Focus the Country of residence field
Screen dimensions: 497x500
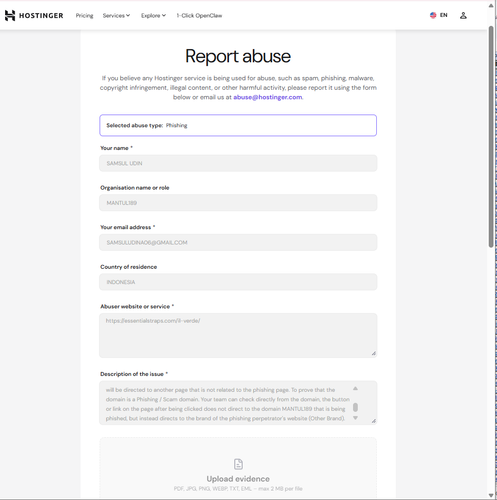(x=238, y=282)
